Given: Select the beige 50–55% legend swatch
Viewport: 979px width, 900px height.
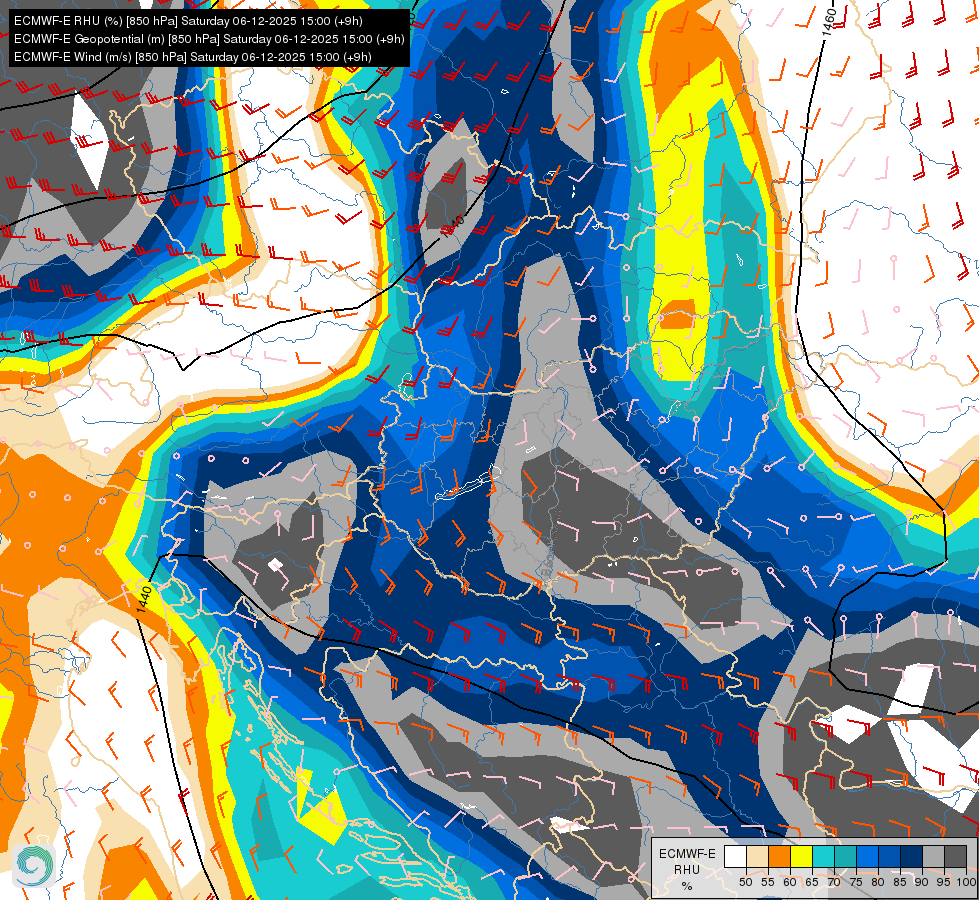Looking at the screenshot, I should point(757,856).
